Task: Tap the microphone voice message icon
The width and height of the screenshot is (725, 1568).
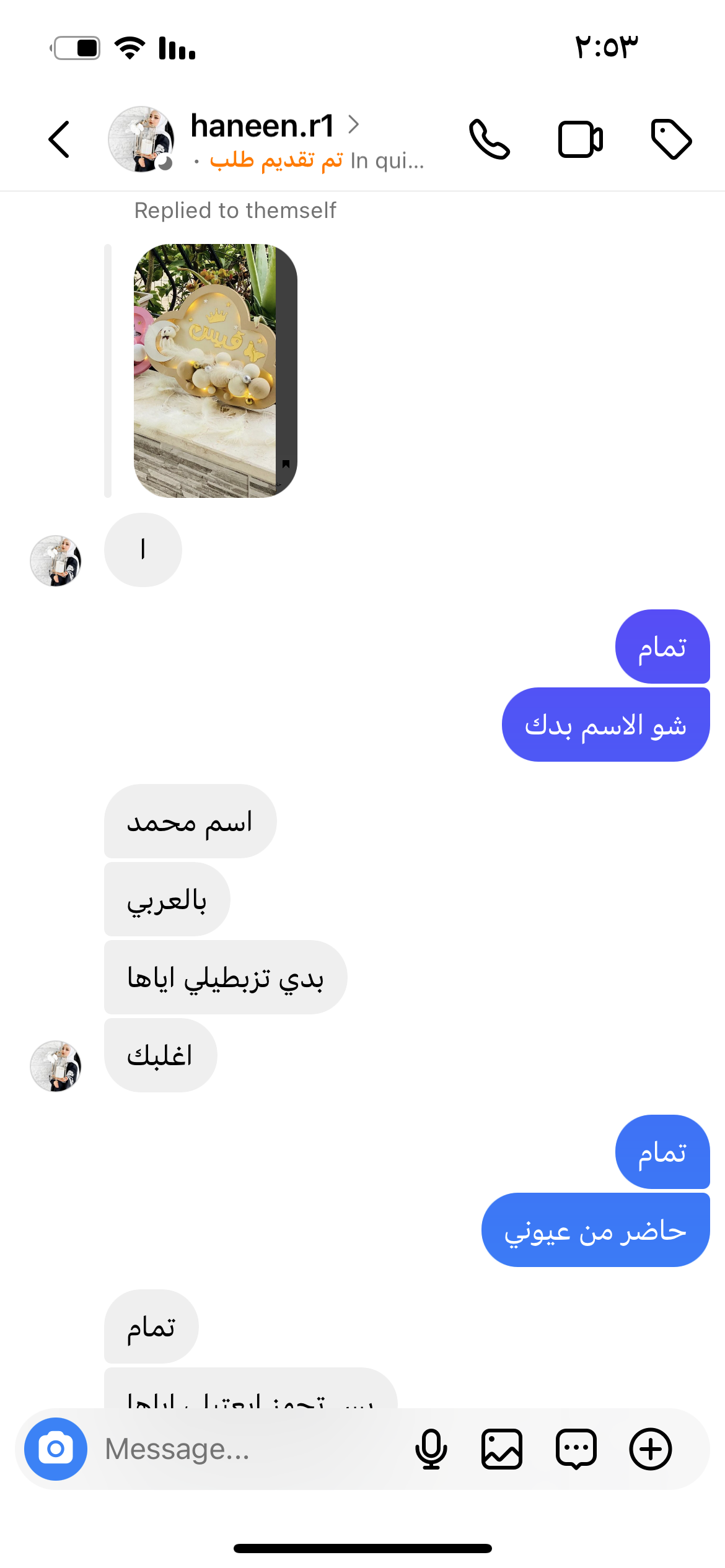Action: pos(431,1449)
